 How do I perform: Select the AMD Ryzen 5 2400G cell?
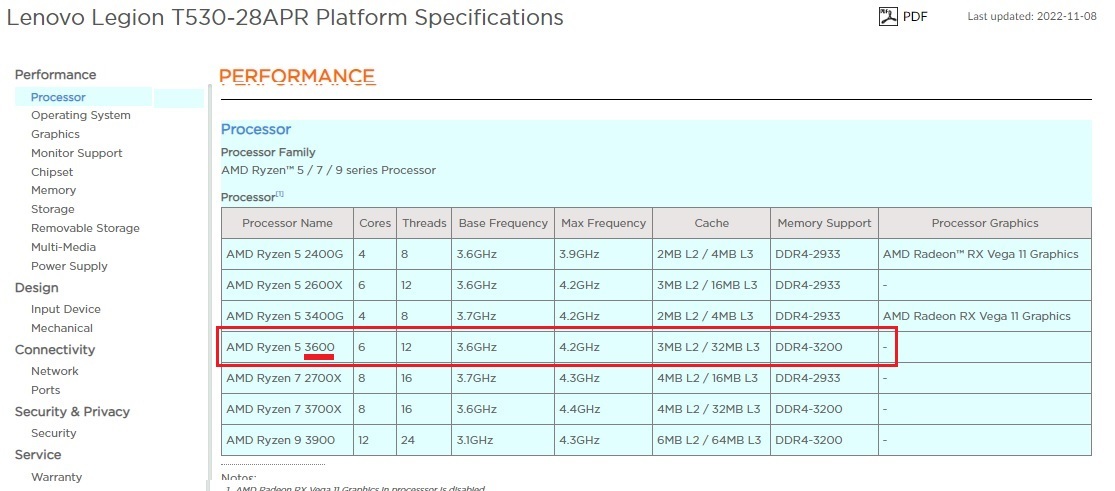point(287,254)
